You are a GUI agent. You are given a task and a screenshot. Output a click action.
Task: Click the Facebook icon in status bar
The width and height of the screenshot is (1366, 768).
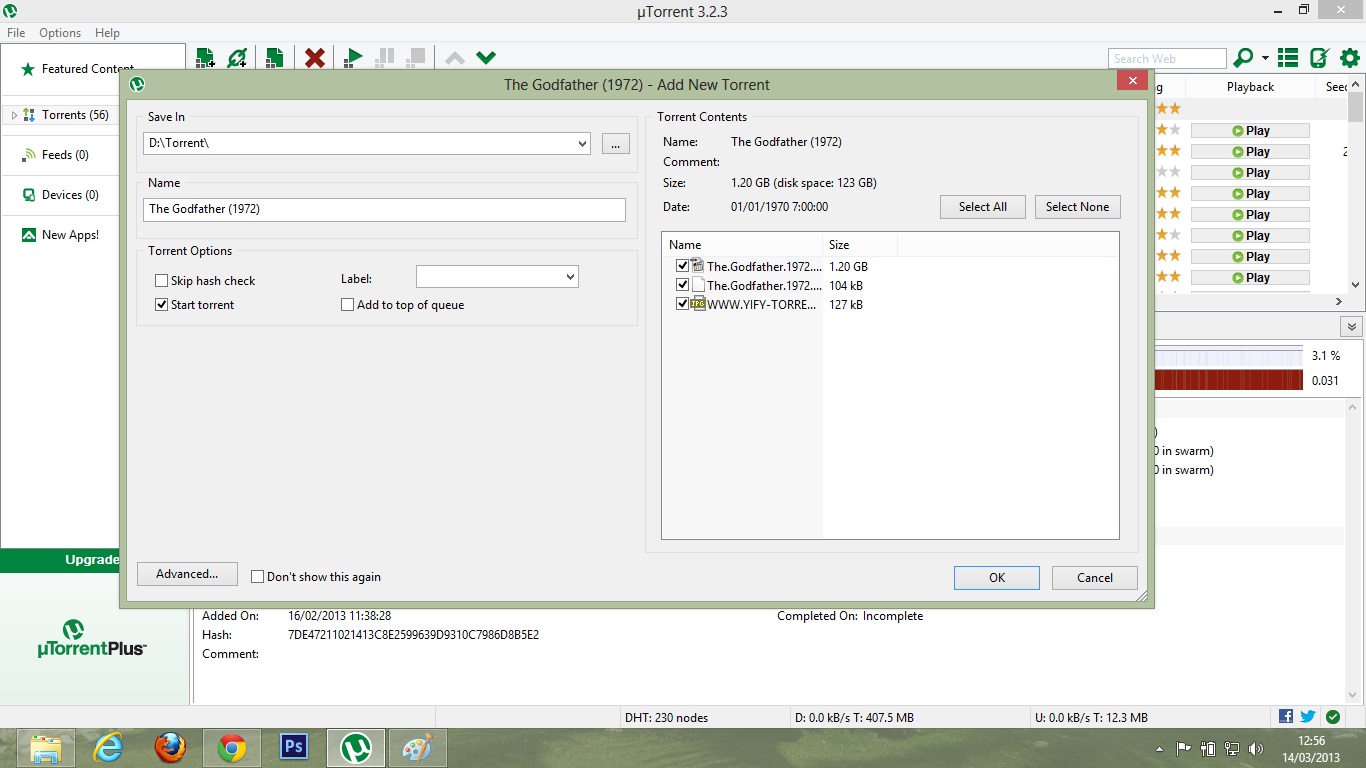click(x=1286, y=717)
